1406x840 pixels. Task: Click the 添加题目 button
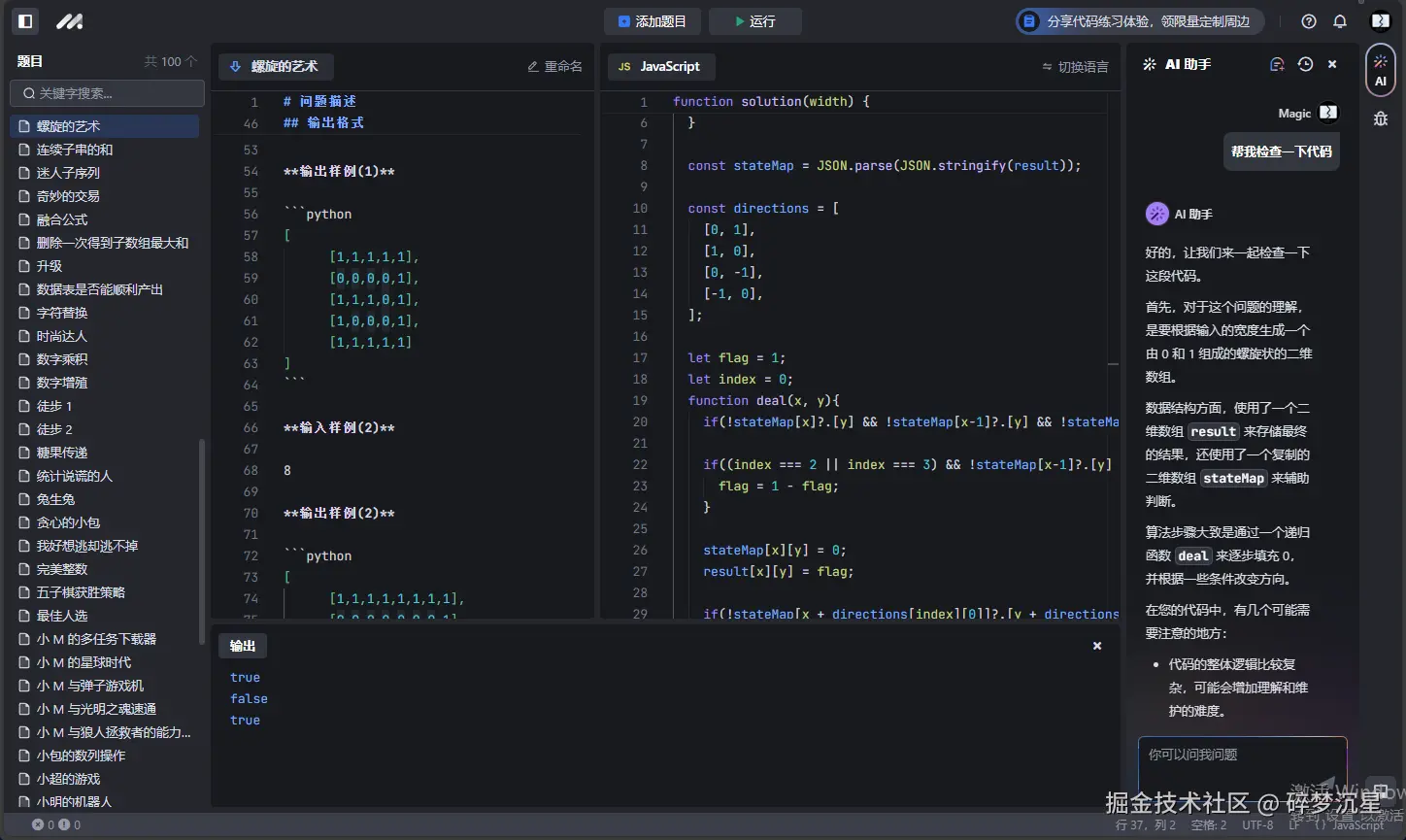coord(652,21)
